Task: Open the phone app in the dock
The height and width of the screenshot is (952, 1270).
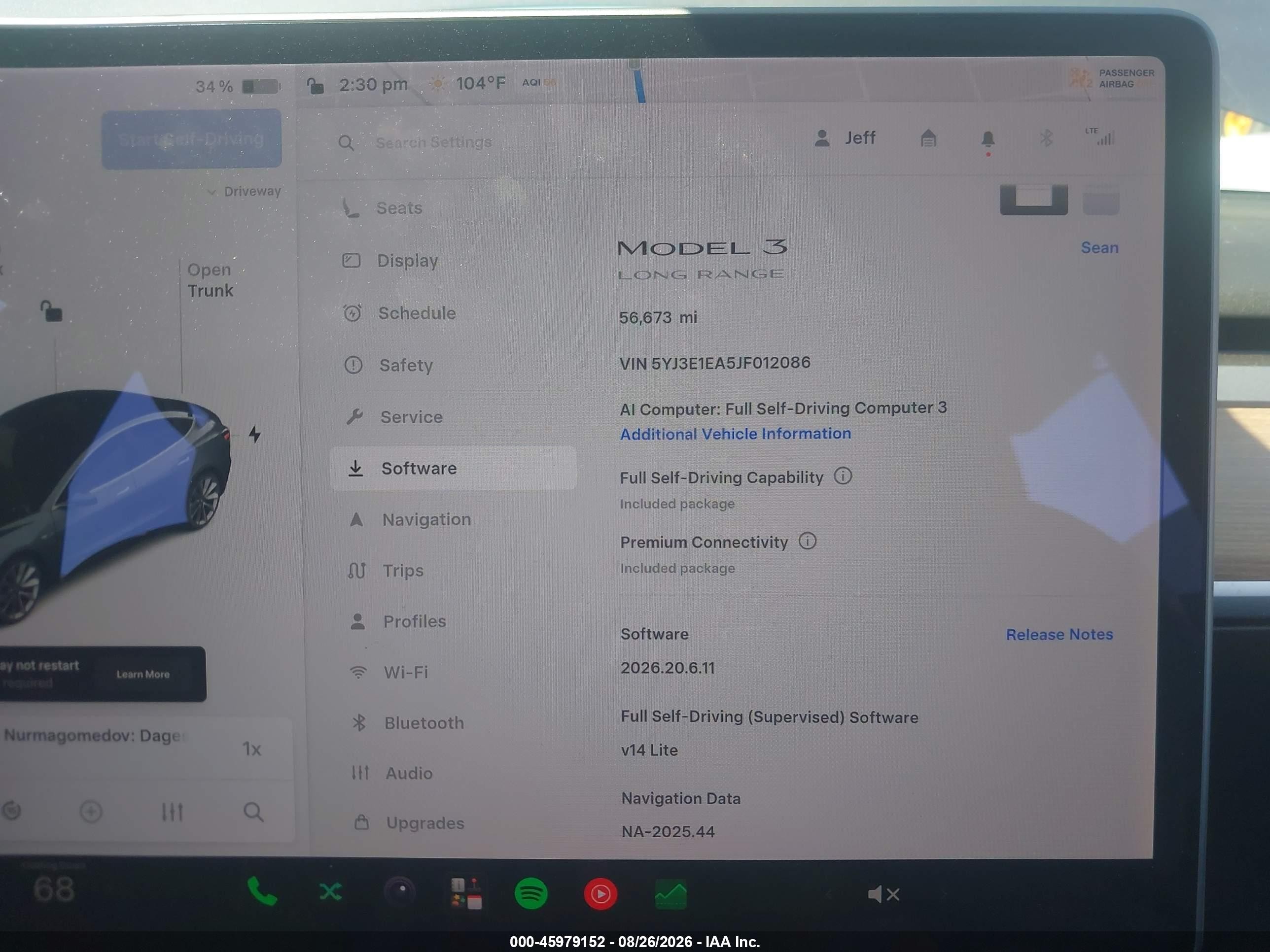Action: tap(262, 891)
